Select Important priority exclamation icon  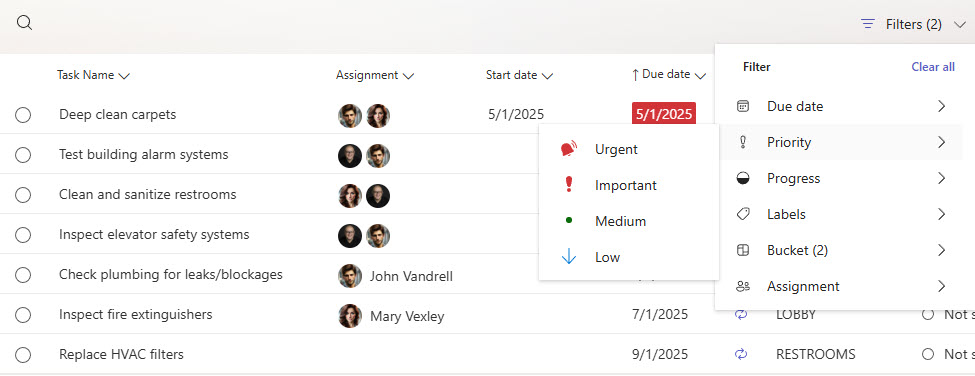pos(568,185)
